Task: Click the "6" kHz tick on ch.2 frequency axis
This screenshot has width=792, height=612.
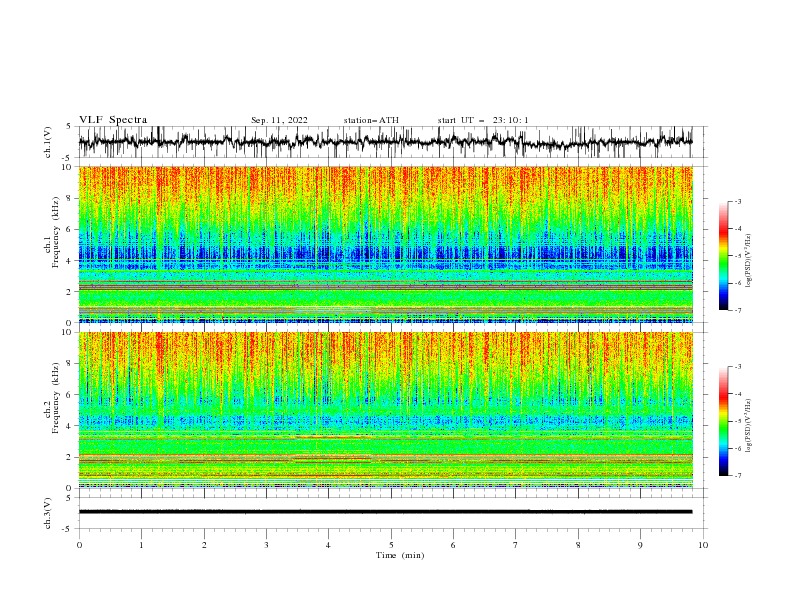Action: (x=70, y=395)
